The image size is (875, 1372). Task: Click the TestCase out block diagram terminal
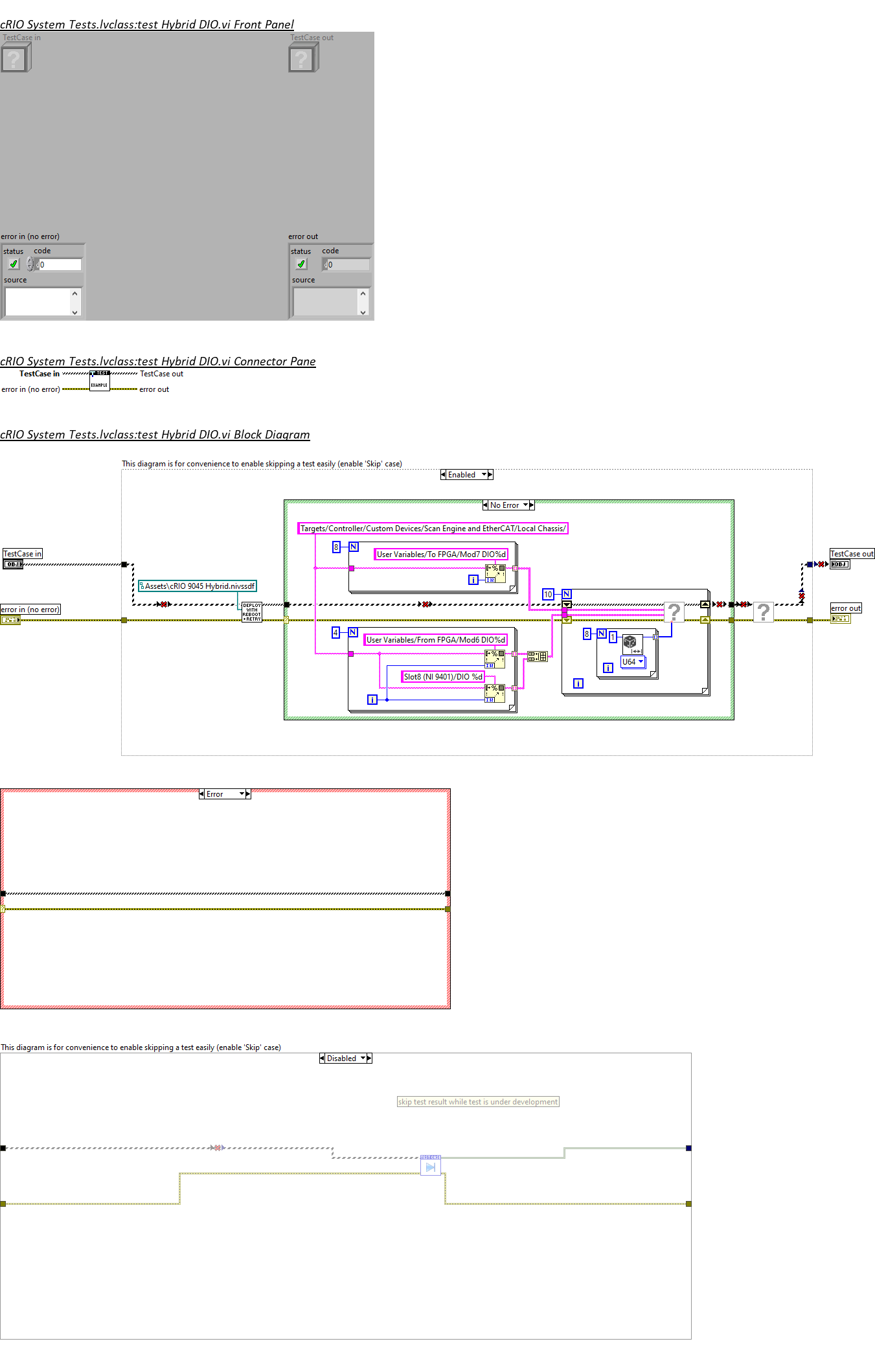[840, 564]
